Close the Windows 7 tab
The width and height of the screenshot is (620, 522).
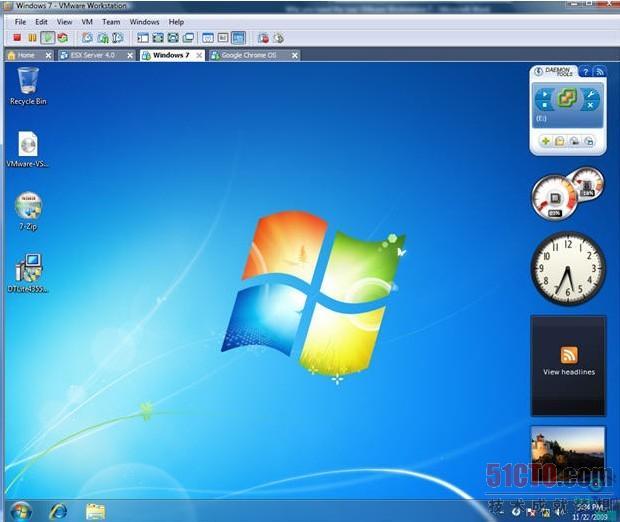pyautogui.click(x=199, y=55)
